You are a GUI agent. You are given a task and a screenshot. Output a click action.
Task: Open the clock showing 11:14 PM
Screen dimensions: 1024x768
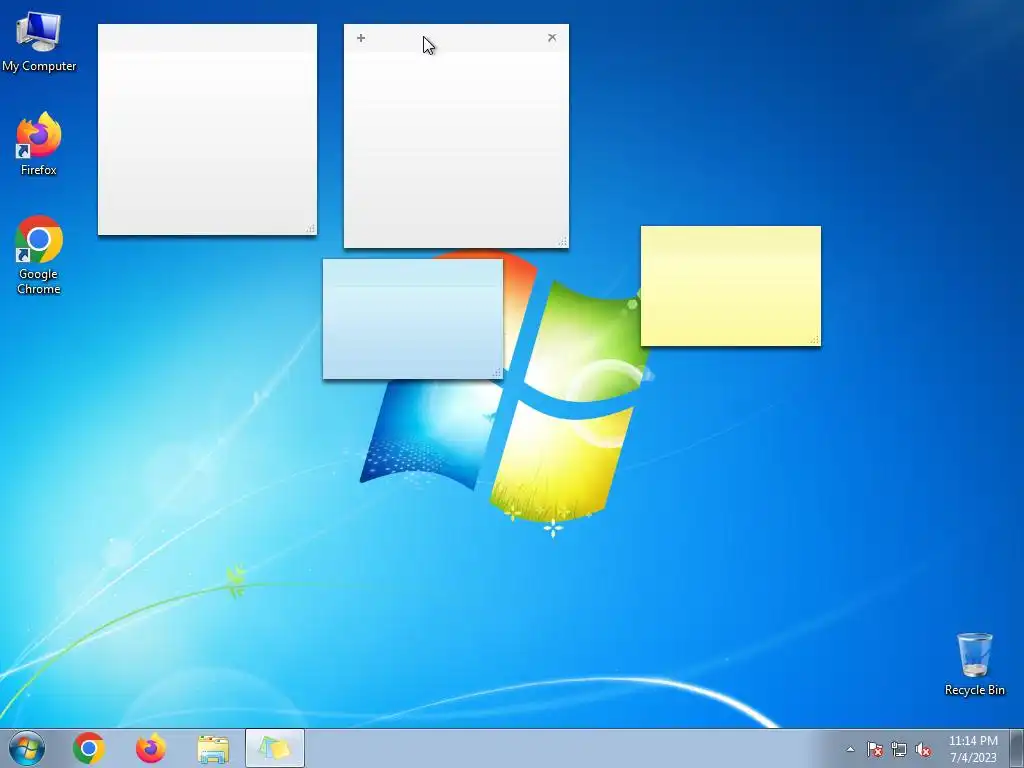[973, 749]
